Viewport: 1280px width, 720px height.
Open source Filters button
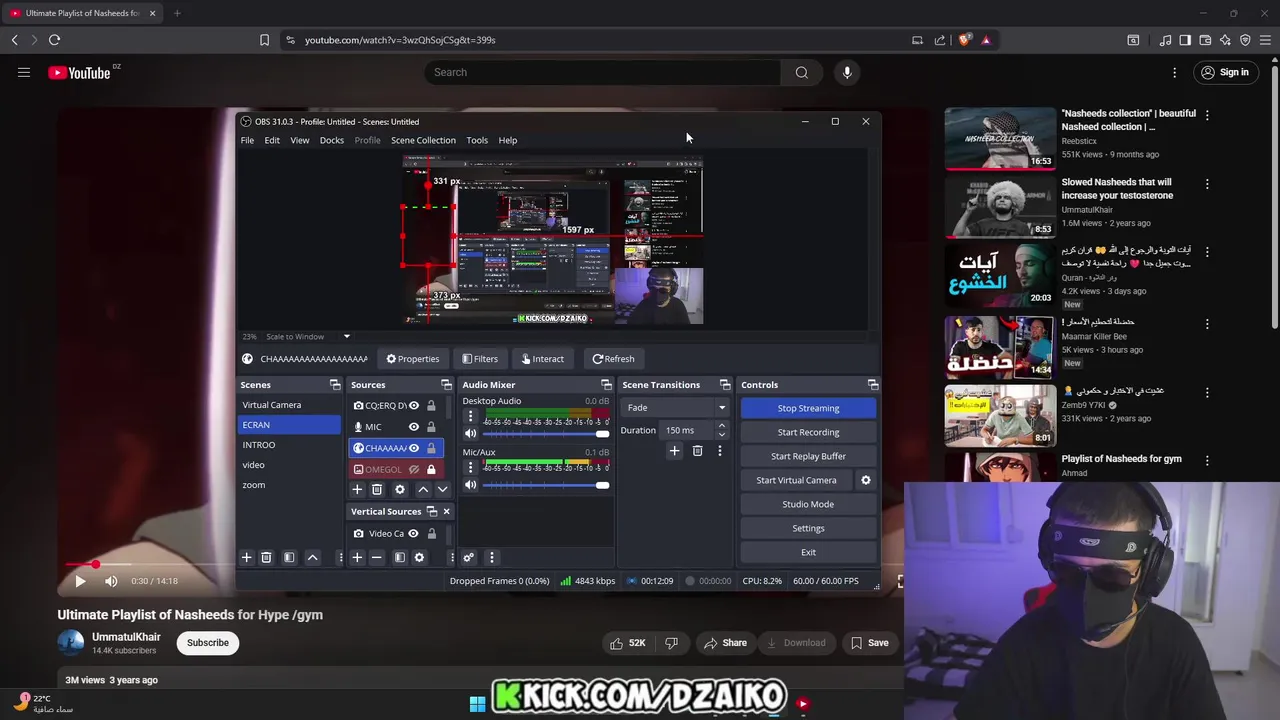click(x=480, y=359)
